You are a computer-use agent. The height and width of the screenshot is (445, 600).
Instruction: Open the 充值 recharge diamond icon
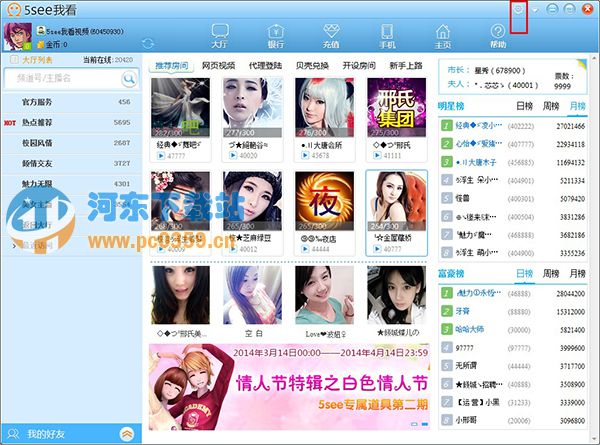pos(331,36)
